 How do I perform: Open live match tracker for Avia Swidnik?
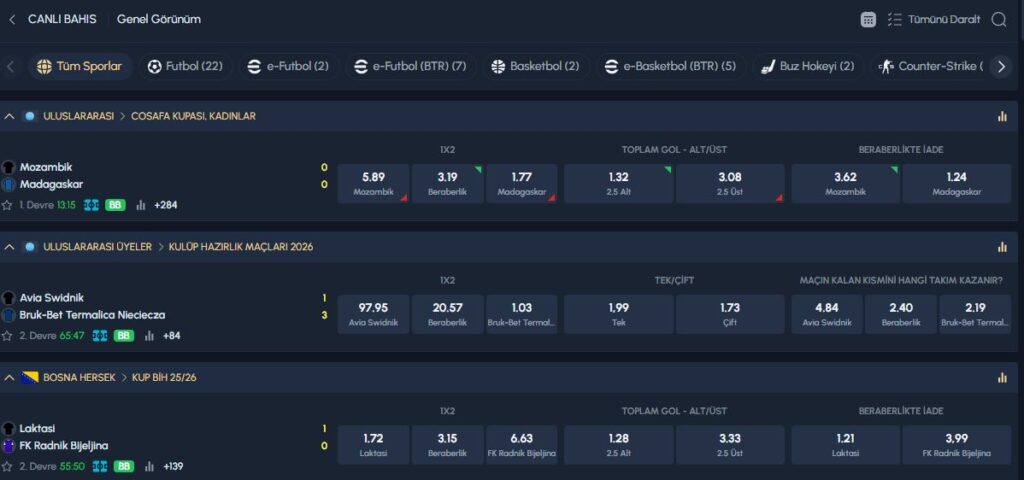click(100, 336)
